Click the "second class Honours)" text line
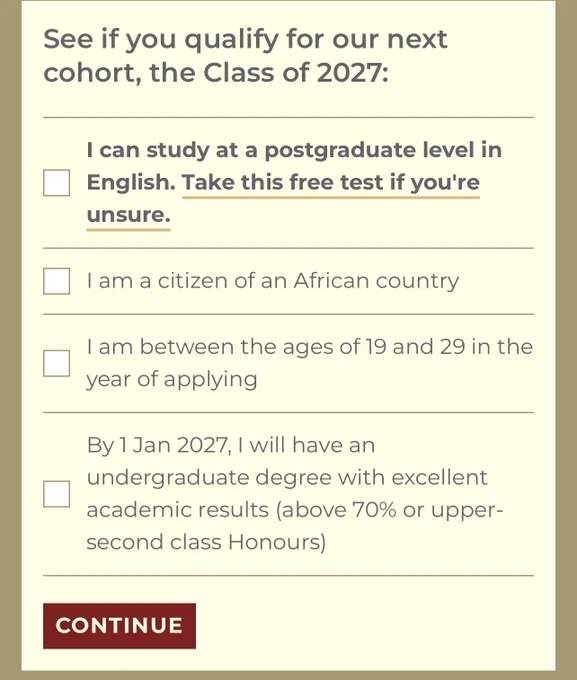The height and width of the screenshot is (680, 577). [206, 543]
